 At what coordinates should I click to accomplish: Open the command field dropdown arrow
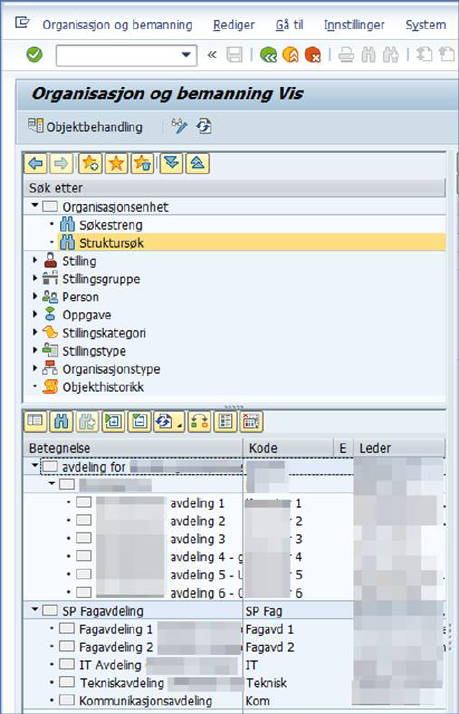(x=186, y=55)
